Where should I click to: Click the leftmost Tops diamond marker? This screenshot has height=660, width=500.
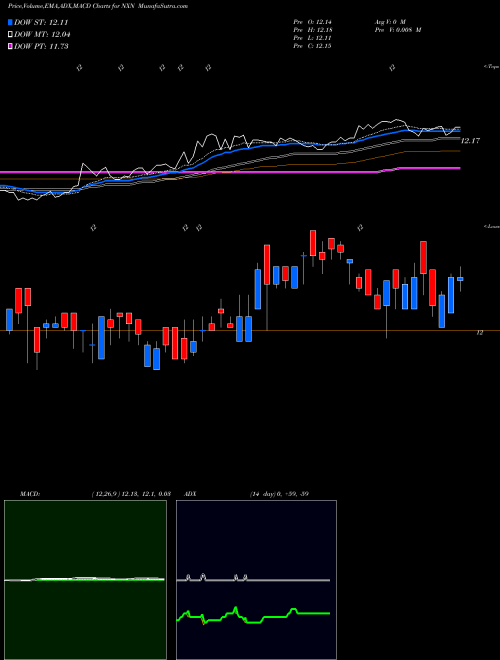79,67
